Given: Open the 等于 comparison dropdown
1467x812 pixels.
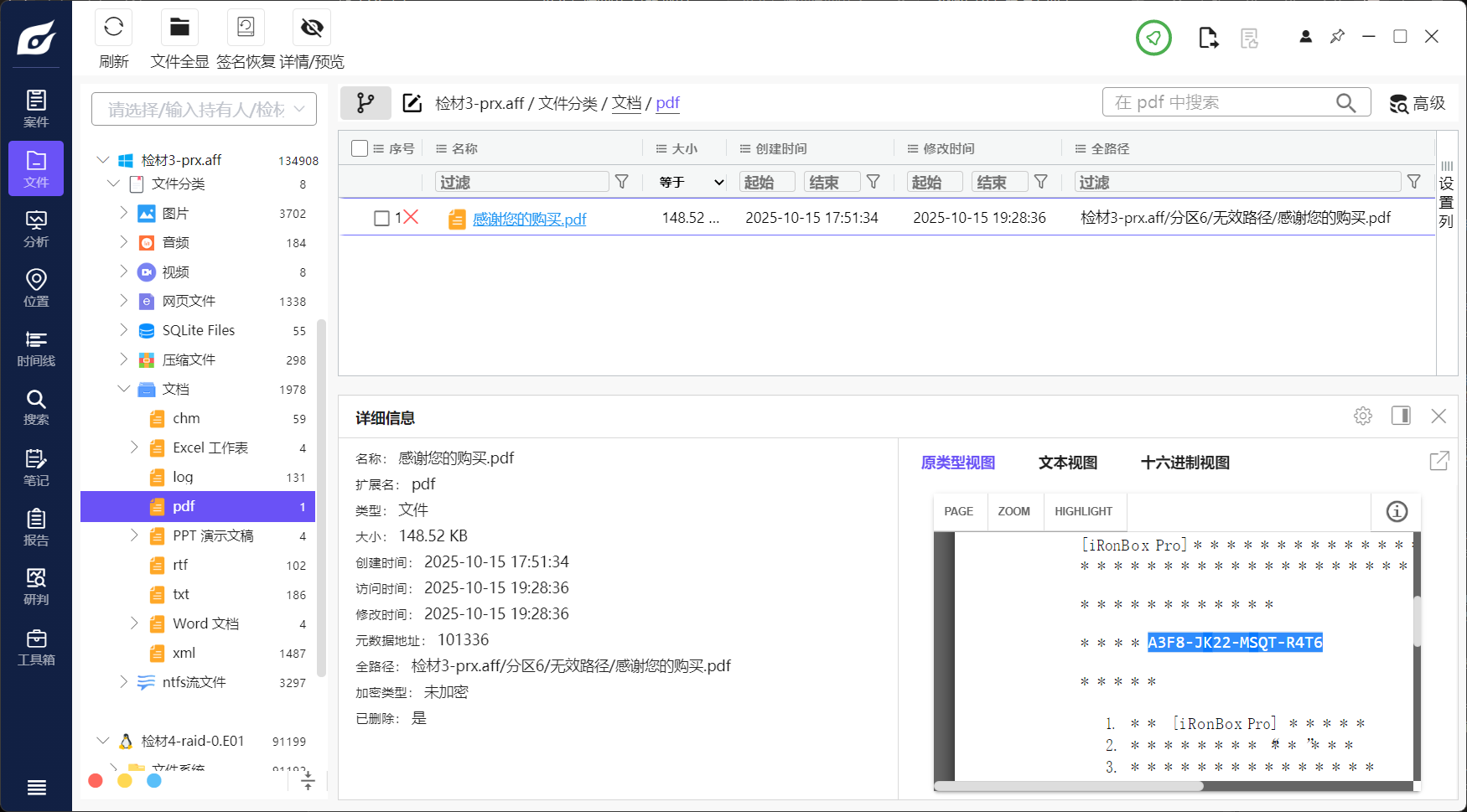Looking at the screenshot, I should coord(686,181).
